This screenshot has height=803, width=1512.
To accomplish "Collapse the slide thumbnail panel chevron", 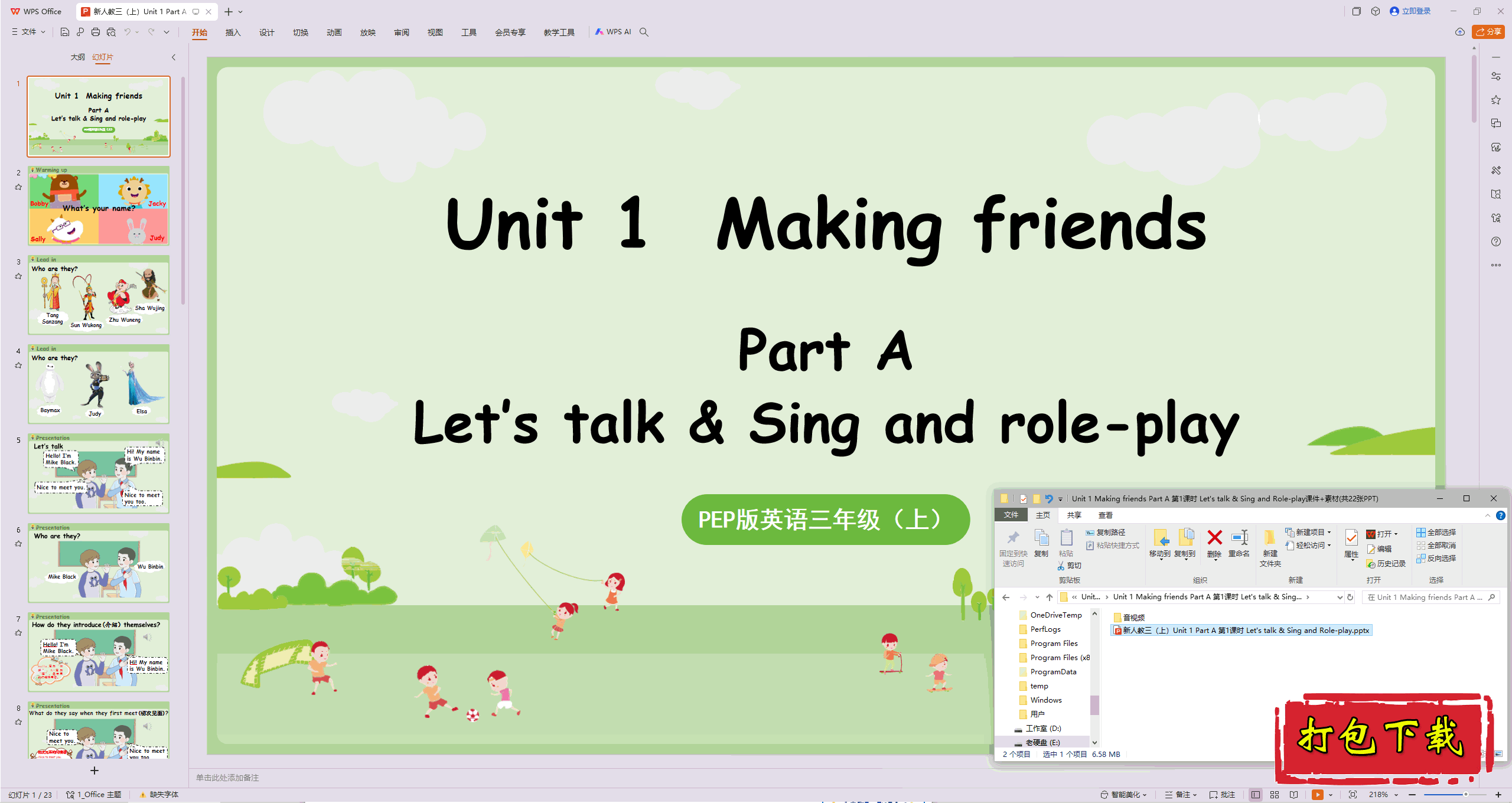I will 174,57.
